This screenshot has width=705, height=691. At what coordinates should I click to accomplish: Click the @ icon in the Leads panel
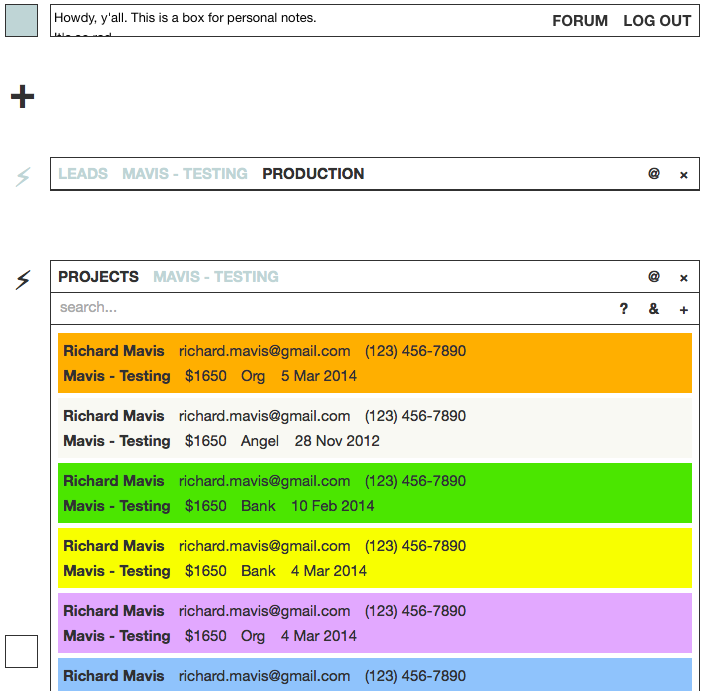pos(654,173)
